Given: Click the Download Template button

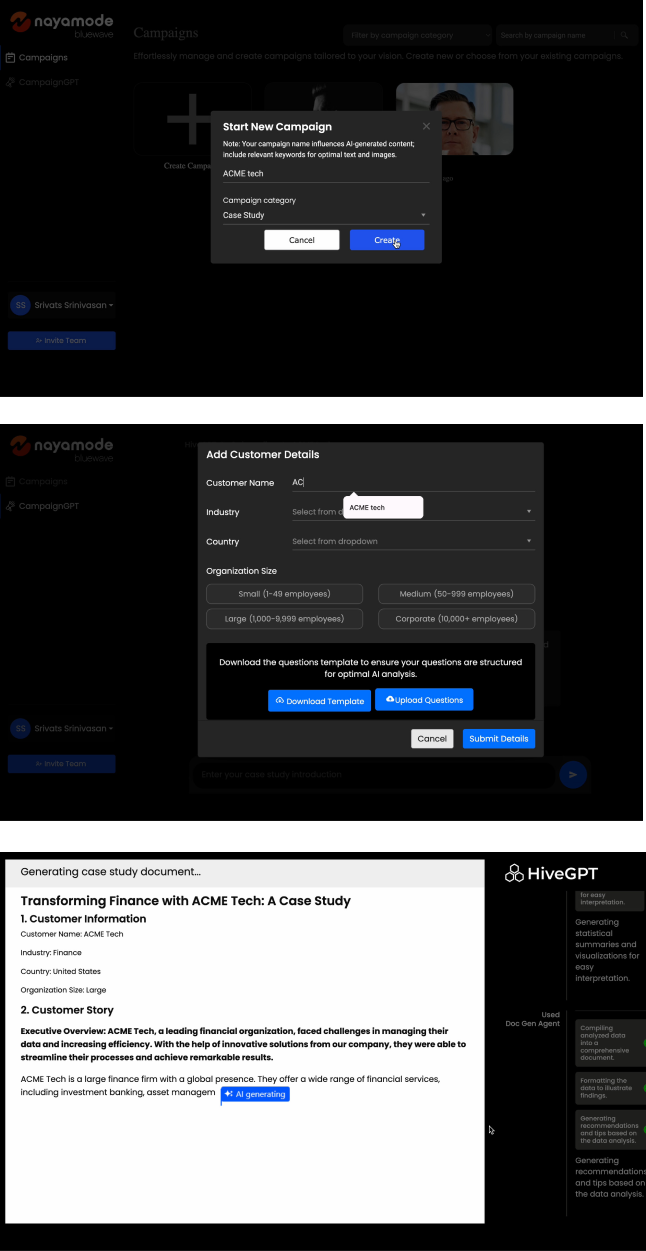Looking at the screenshot, I should pyautogui.click(x=319, y=701).
